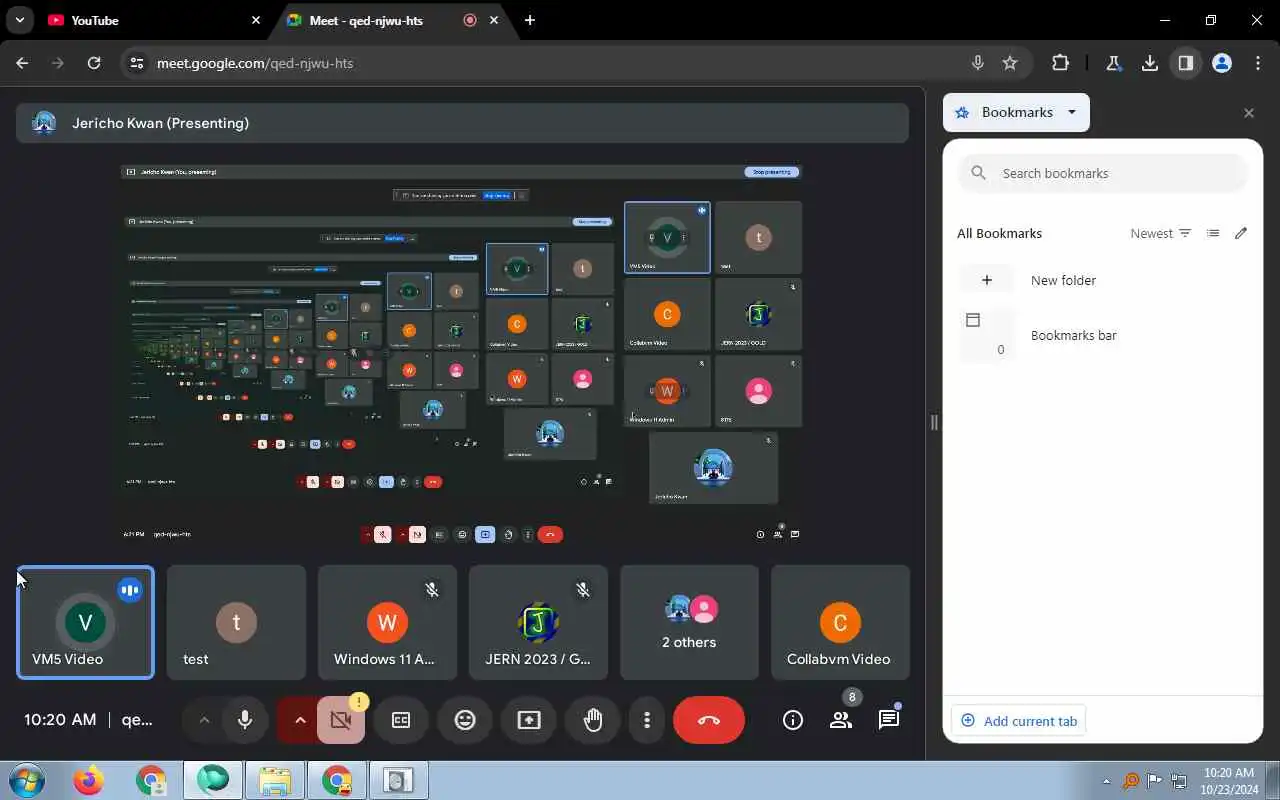This screenshot has width=1280, height=800.
Task: Open the Downloads icon in Chrome
Action: pyautogui.click(x=1150, y=63)
